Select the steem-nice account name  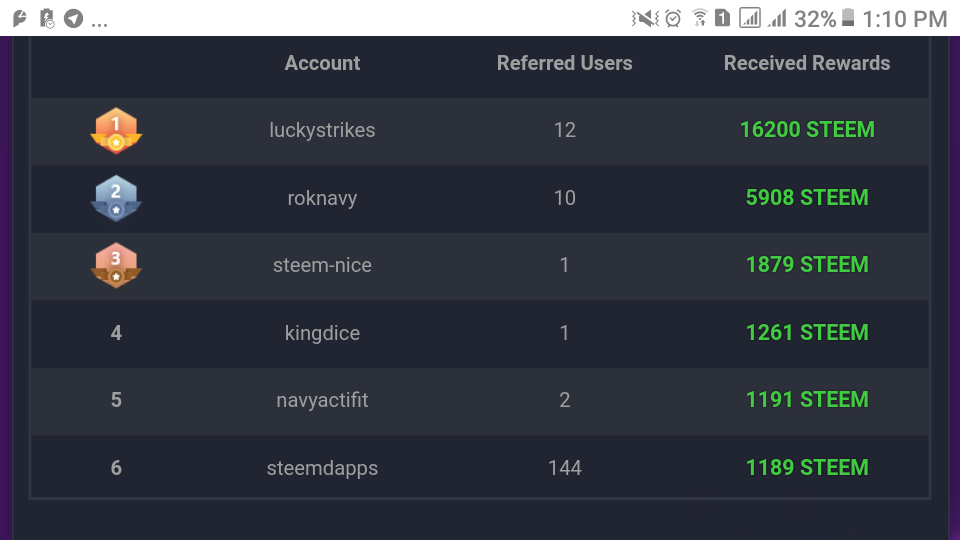pyautogui.click(x=322, y=265)
